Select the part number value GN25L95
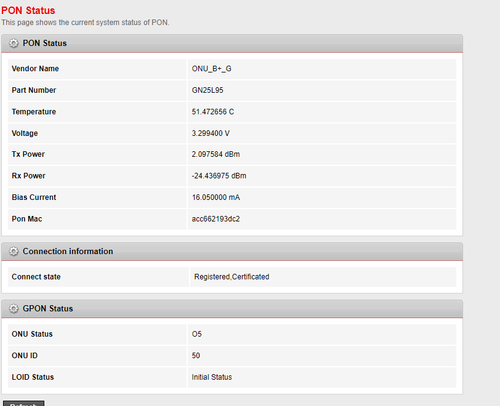The width and height of the screenshot is (500, 406). (x=207, y=90)
